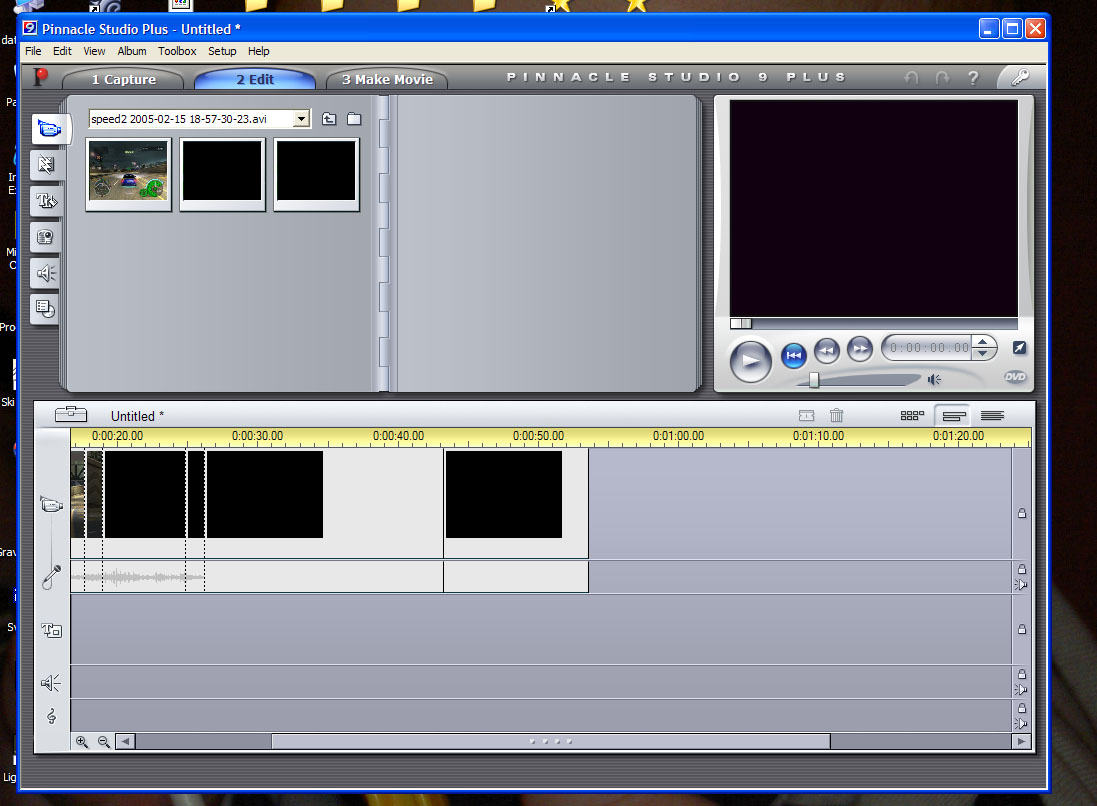The height and width of the screenshot is (806, 1097).
Task: Expand the speed2 video file dropdown
Action: coord(301,119)
